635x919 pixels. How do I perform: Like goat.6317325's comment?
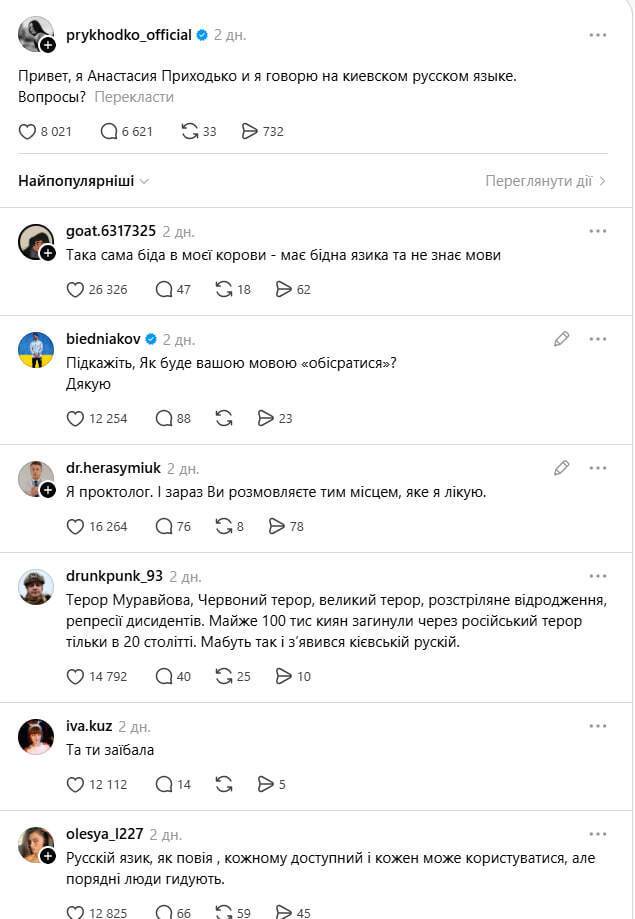click(x=75, y=289)
